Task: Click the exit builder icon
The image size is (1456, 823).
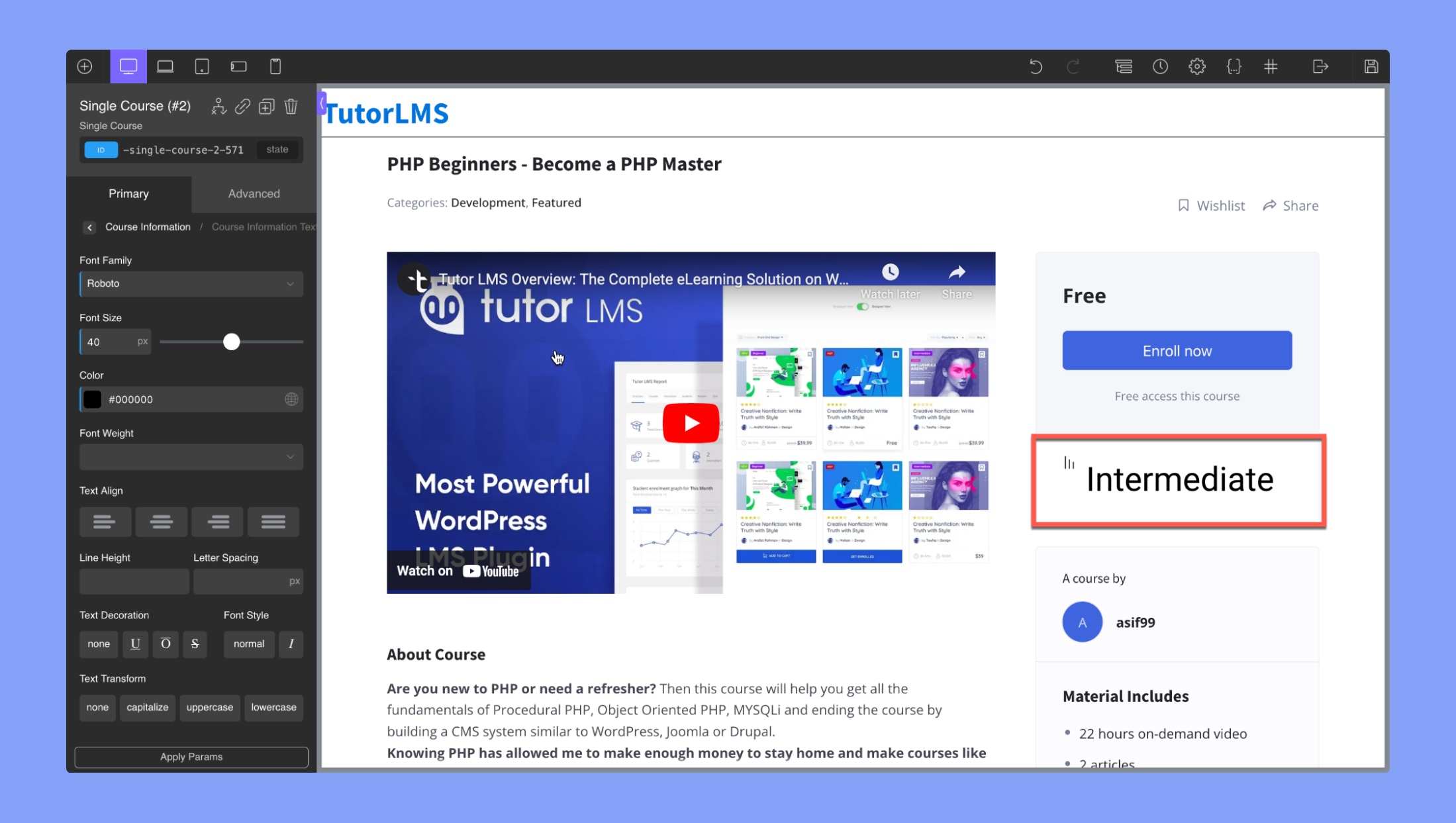Action: click(x=1320, y=66)
